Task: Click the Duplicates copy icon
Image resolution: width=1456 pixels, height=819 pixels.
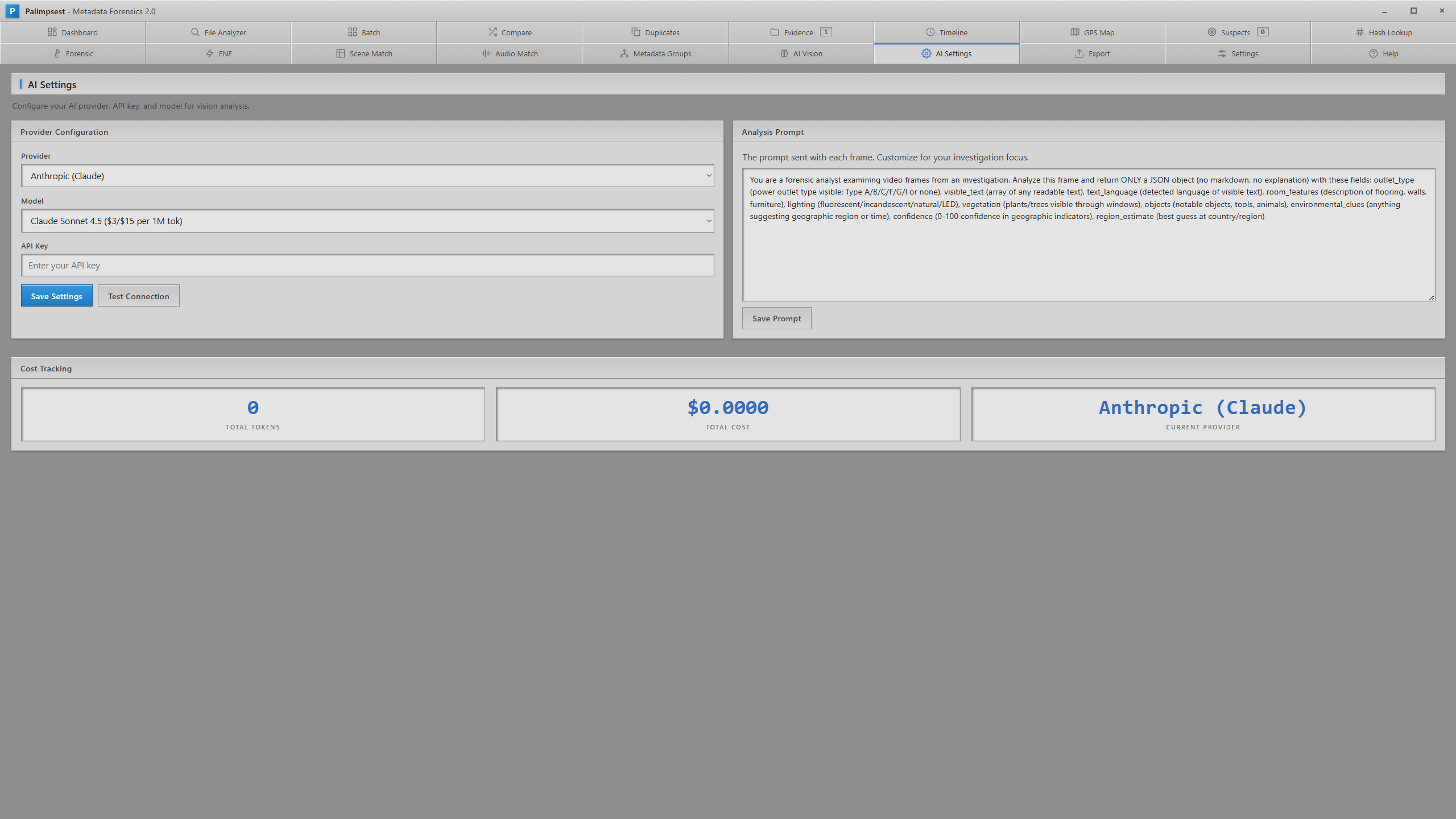Action: [636, 32]
